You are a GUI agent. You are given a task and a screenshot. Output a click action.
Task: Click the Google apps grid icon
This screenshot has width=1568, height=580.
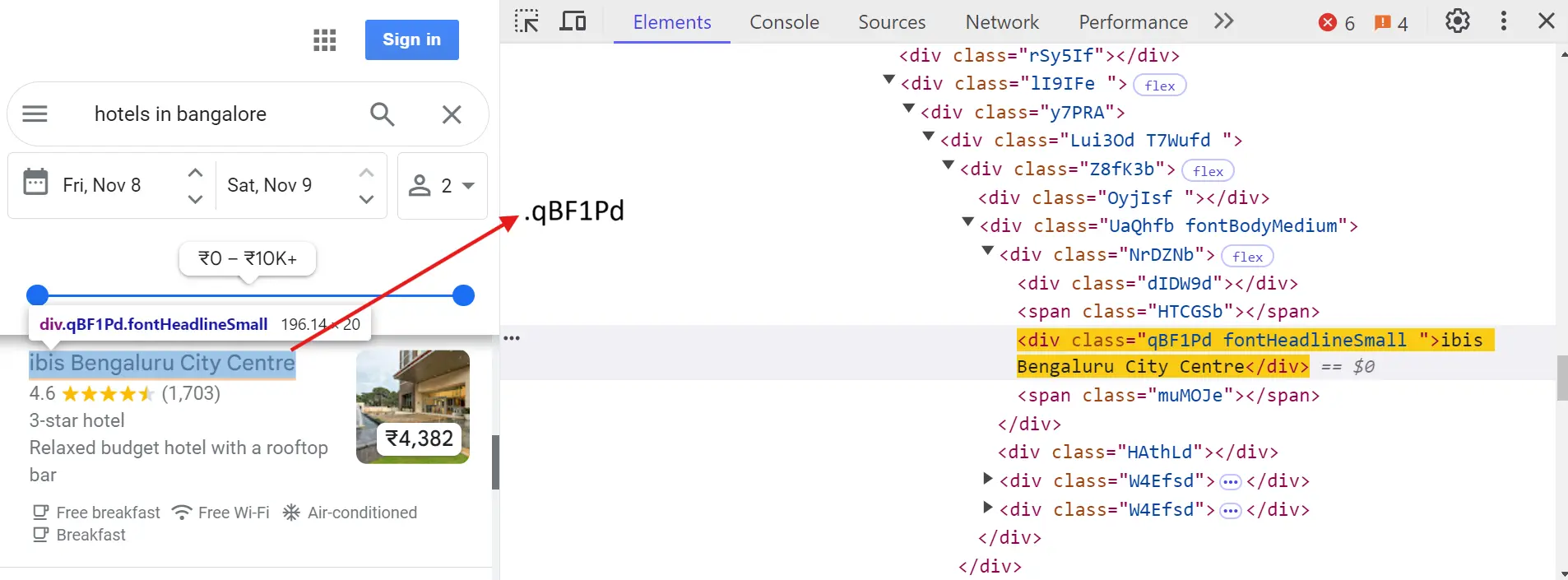click(325, 39)
